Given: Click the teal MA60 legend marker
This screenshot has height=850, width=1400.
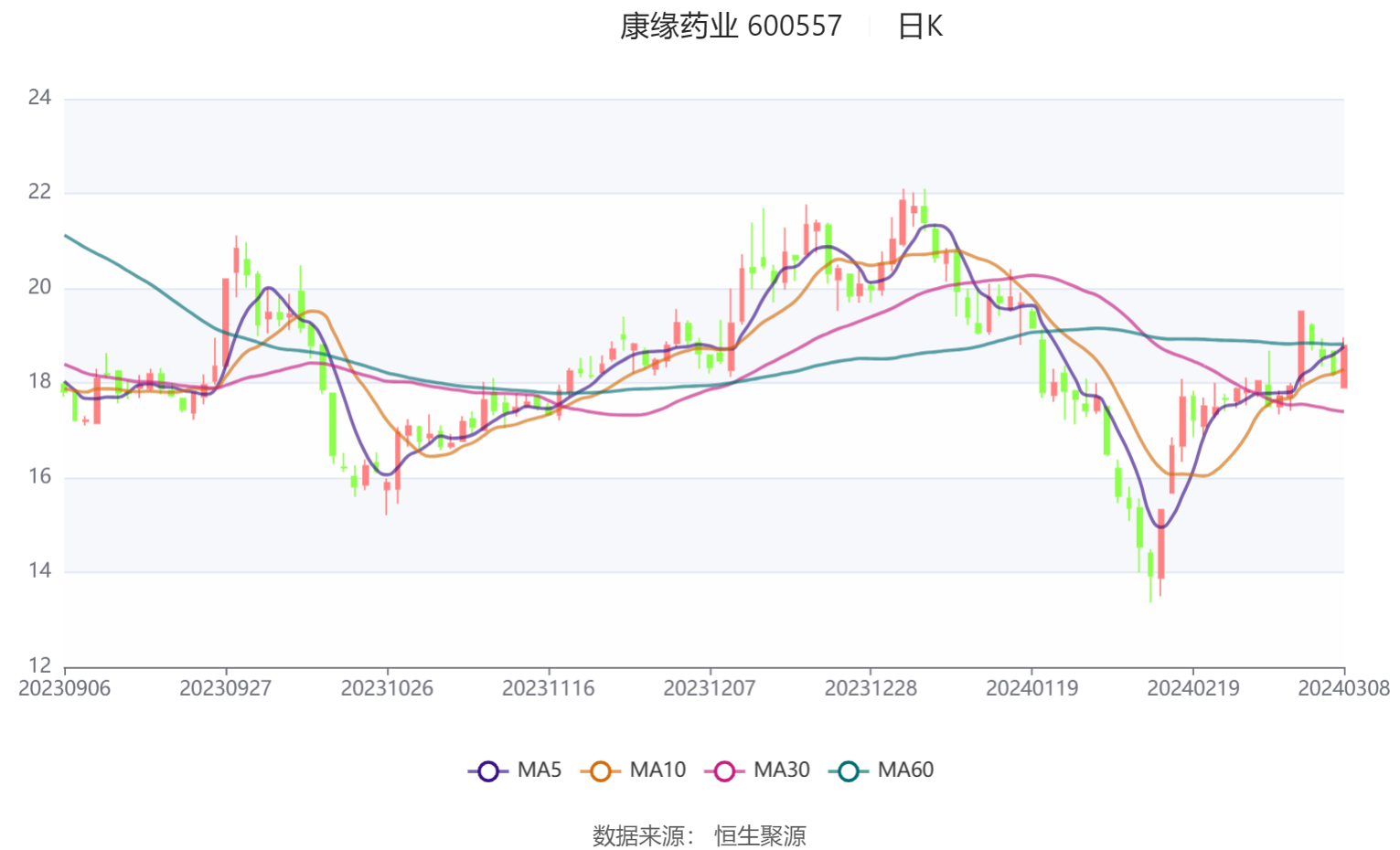Looking at the screenshot, I should point(848,771).
